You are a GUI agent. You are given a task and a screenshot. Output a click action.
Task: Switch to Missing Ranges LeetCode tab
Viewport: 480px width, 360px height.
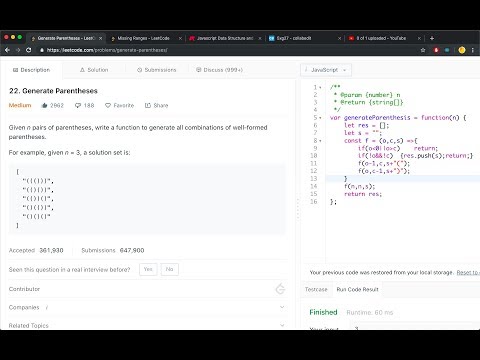[143, 38]
